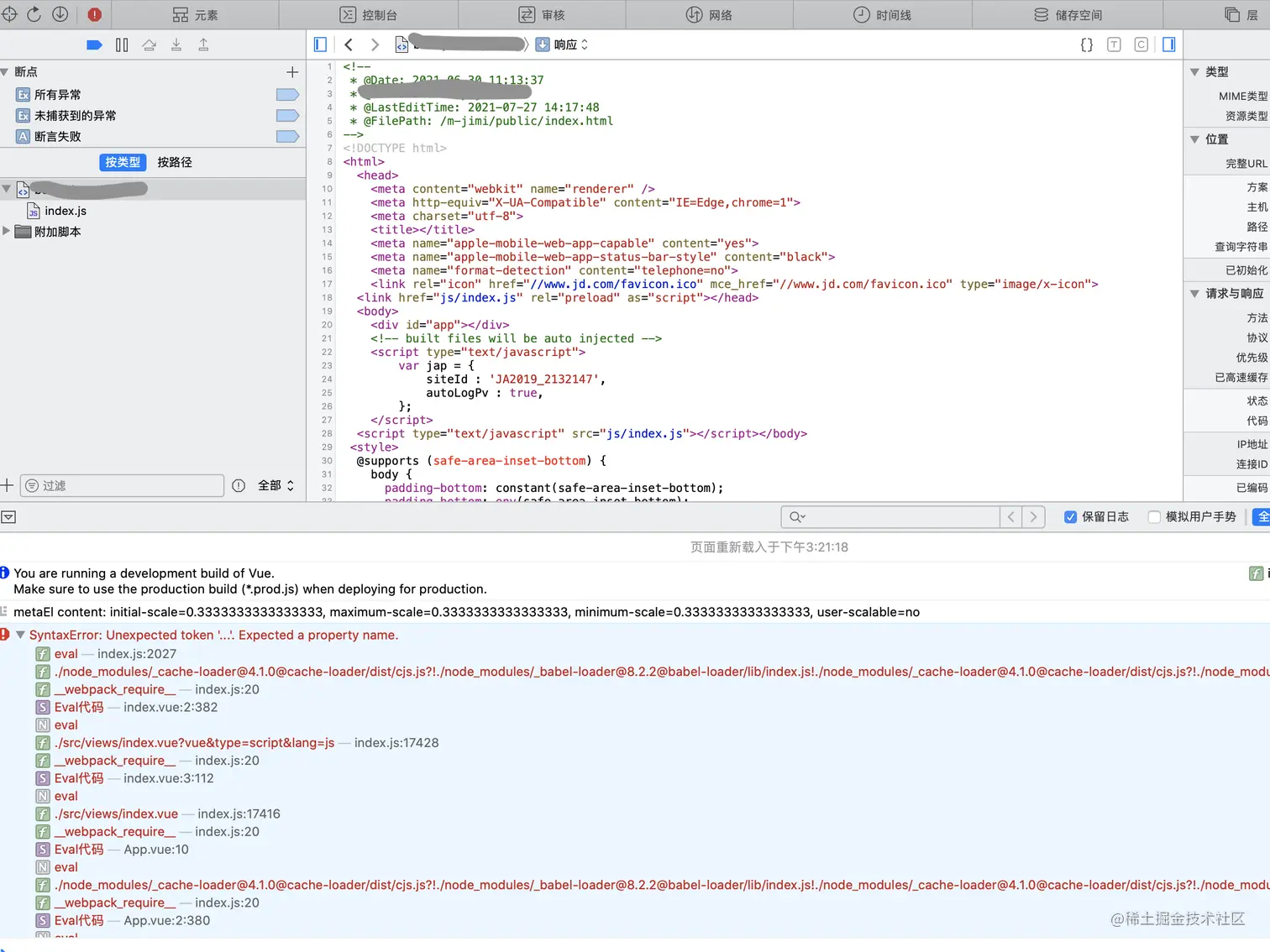Toggle the left navigation sidebar

coord(320,44)
